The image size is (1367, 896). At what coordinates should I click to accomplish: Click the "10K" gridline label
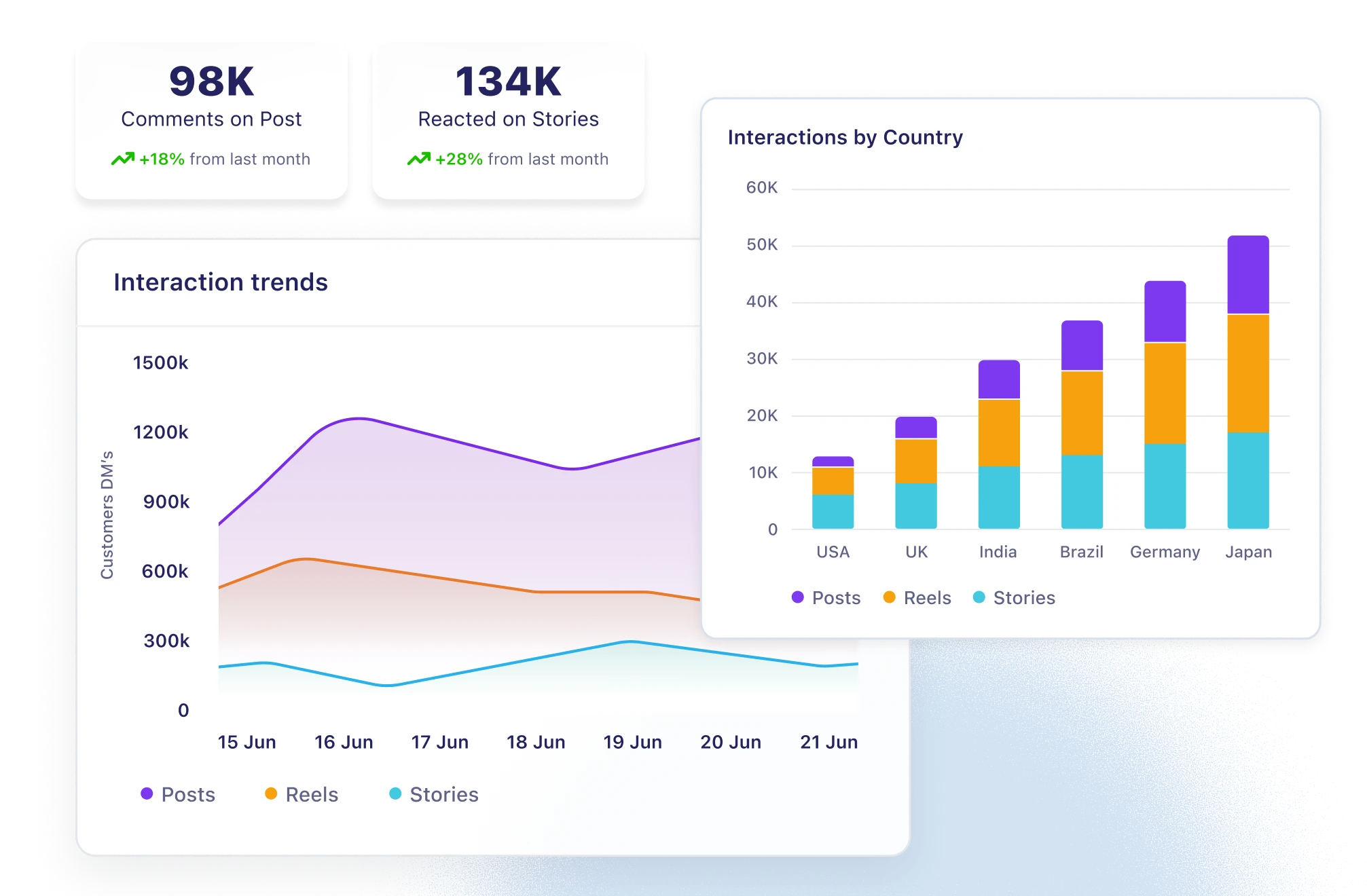(763, 472)
